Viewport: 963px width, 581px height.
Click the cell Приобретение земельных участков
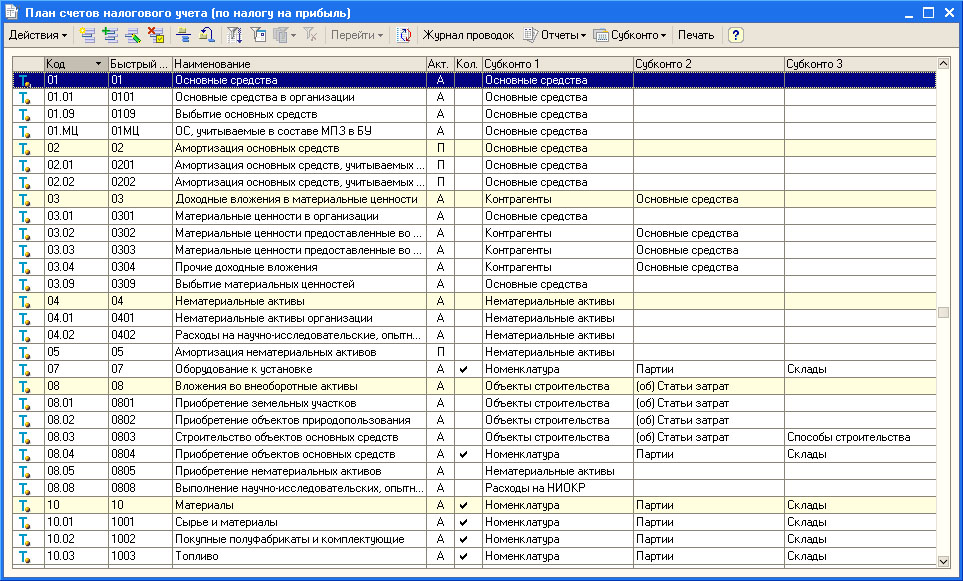[299, 404]
